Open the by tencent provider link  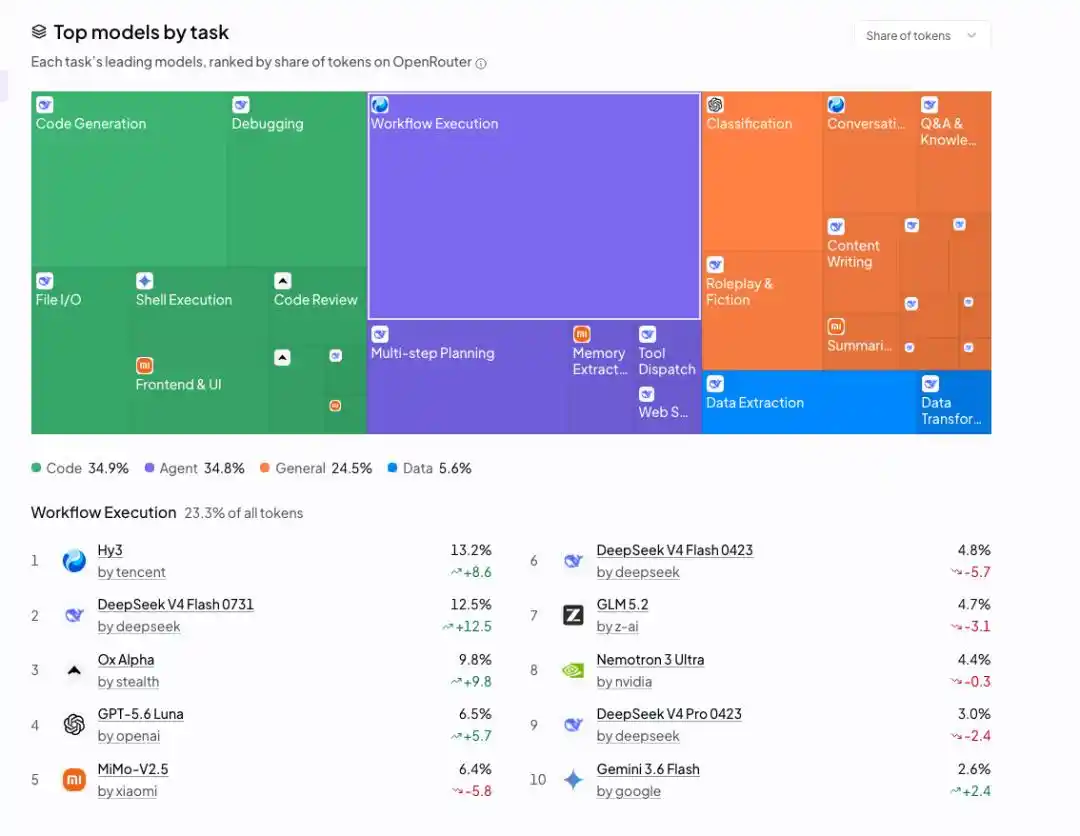pos(132,572)
